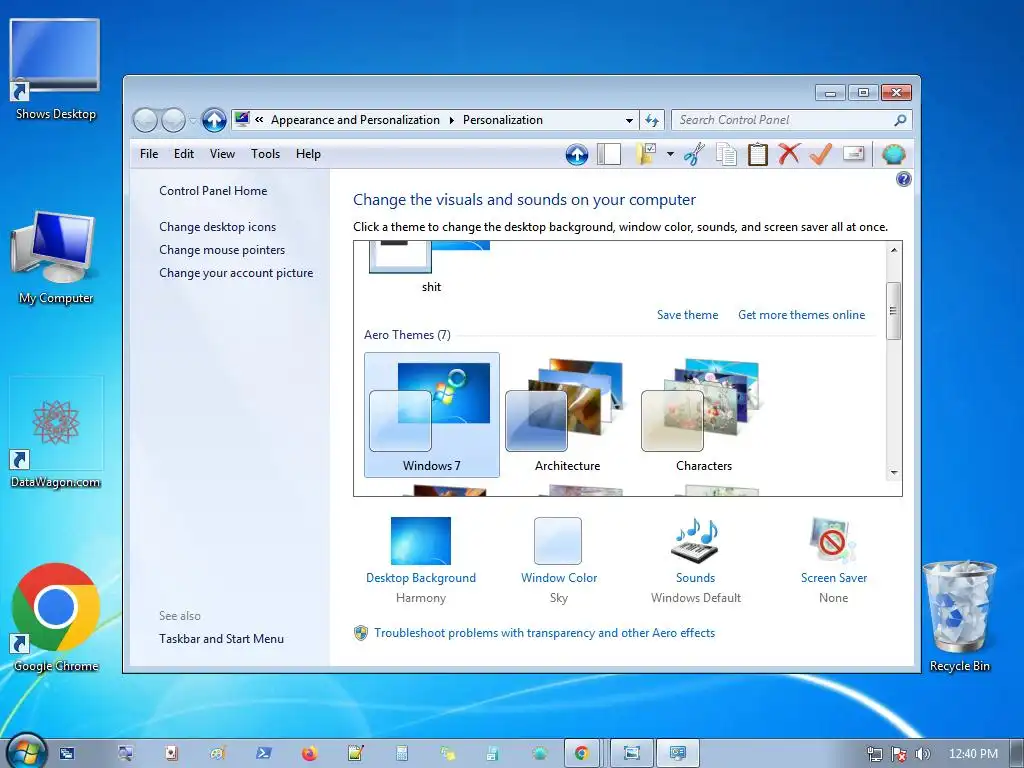Click the network icon in system tray
This screenshot has height=768, width=1024.
[x=874, y=754]
